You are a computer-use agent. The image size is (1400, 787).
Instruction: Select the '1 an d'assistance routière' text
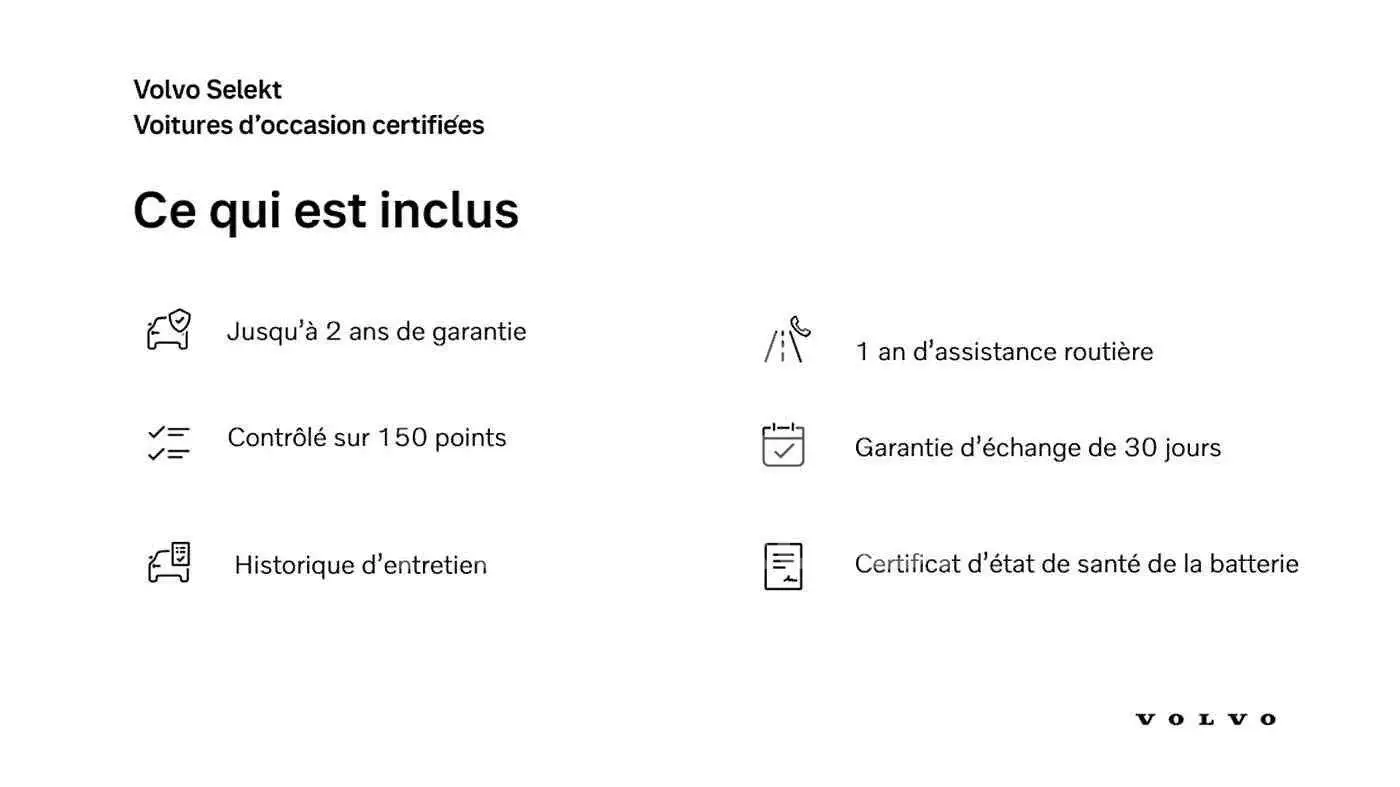pos(1004,351)
